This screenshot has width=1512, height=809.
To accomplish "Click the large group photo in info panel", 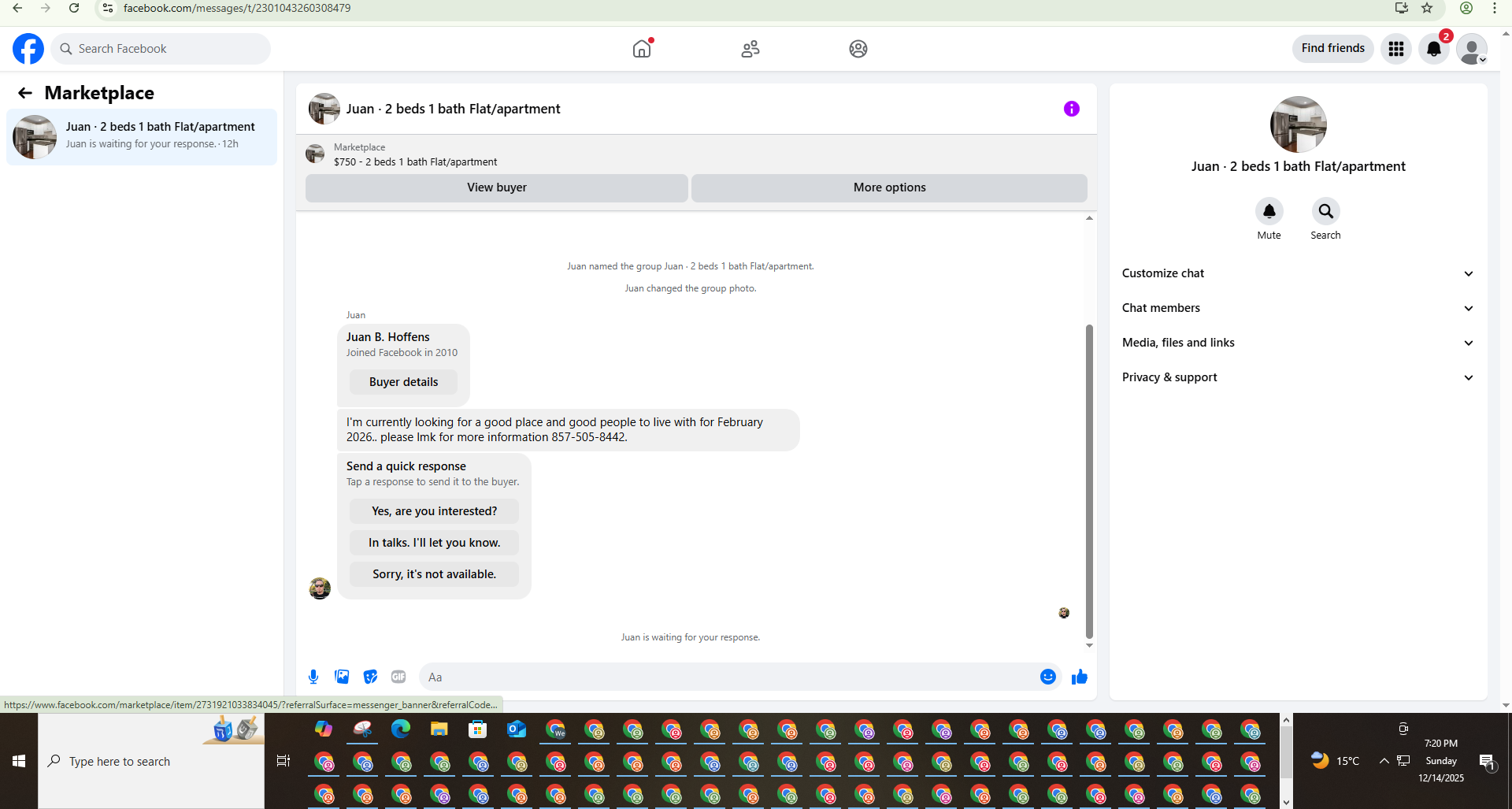I will point(1299,124).
